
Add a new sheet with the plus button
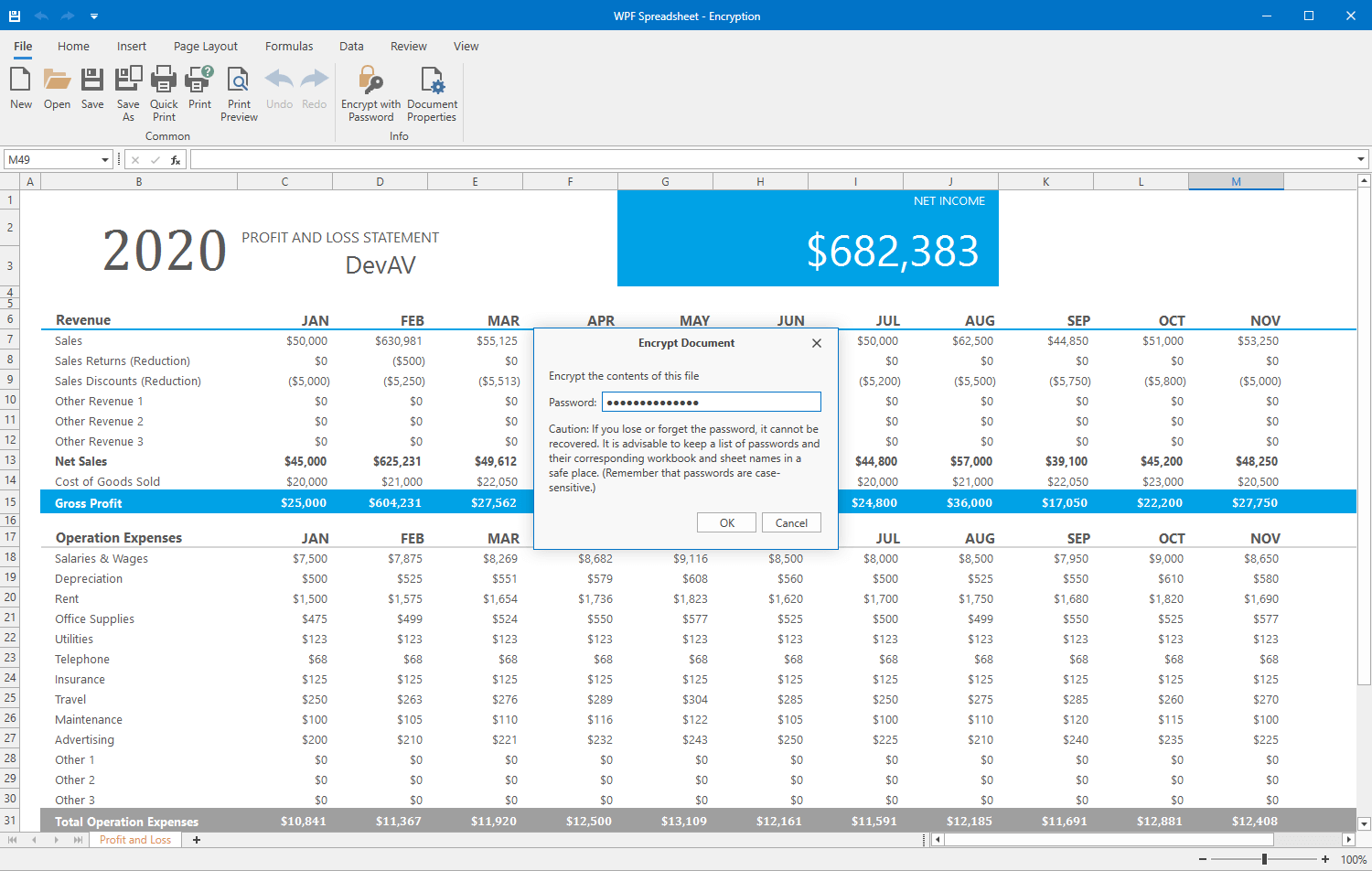[x=197, y=840]
